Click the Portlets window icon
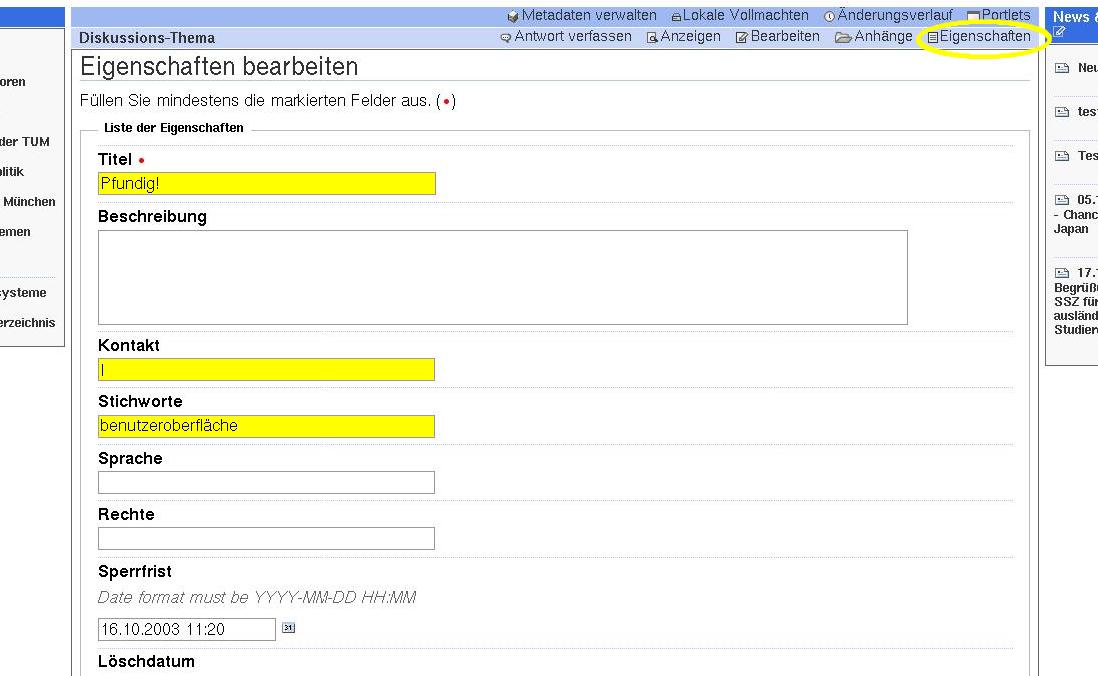The image size is (1098, 676). (x=973, y=17)
